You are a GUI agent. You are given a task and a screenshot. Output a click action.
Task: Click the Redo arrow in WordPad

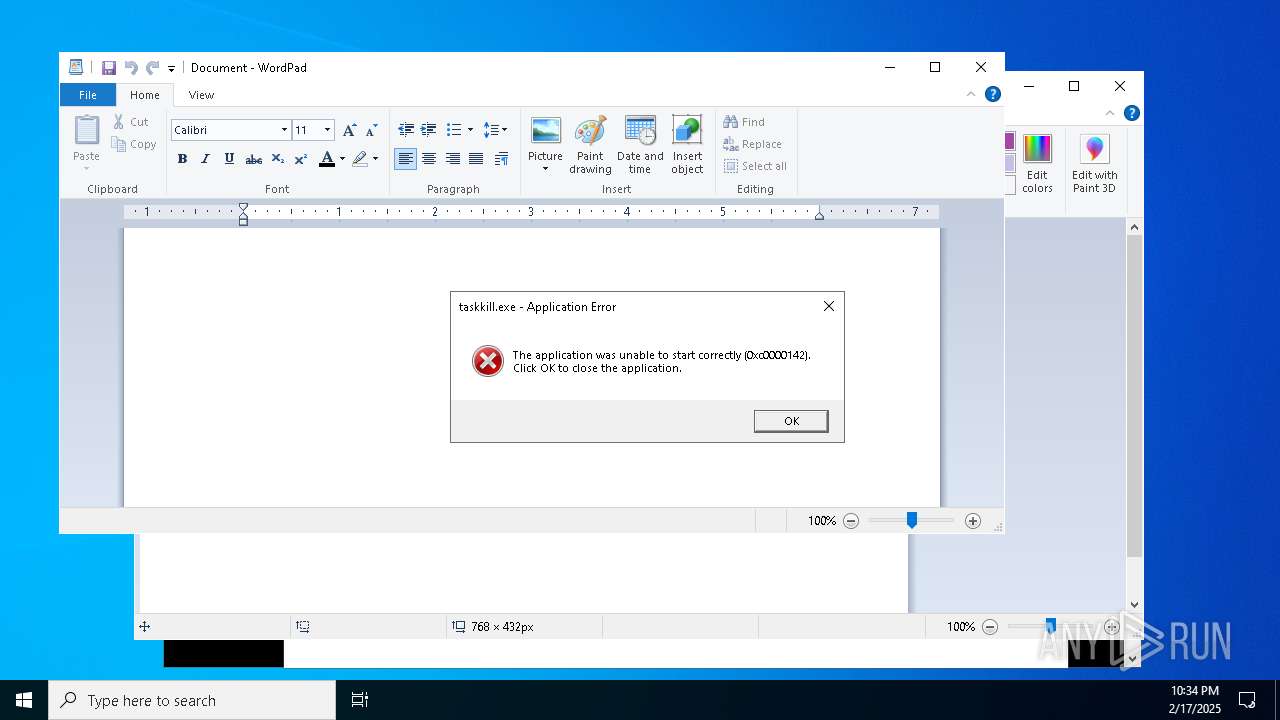coord(152,68)
